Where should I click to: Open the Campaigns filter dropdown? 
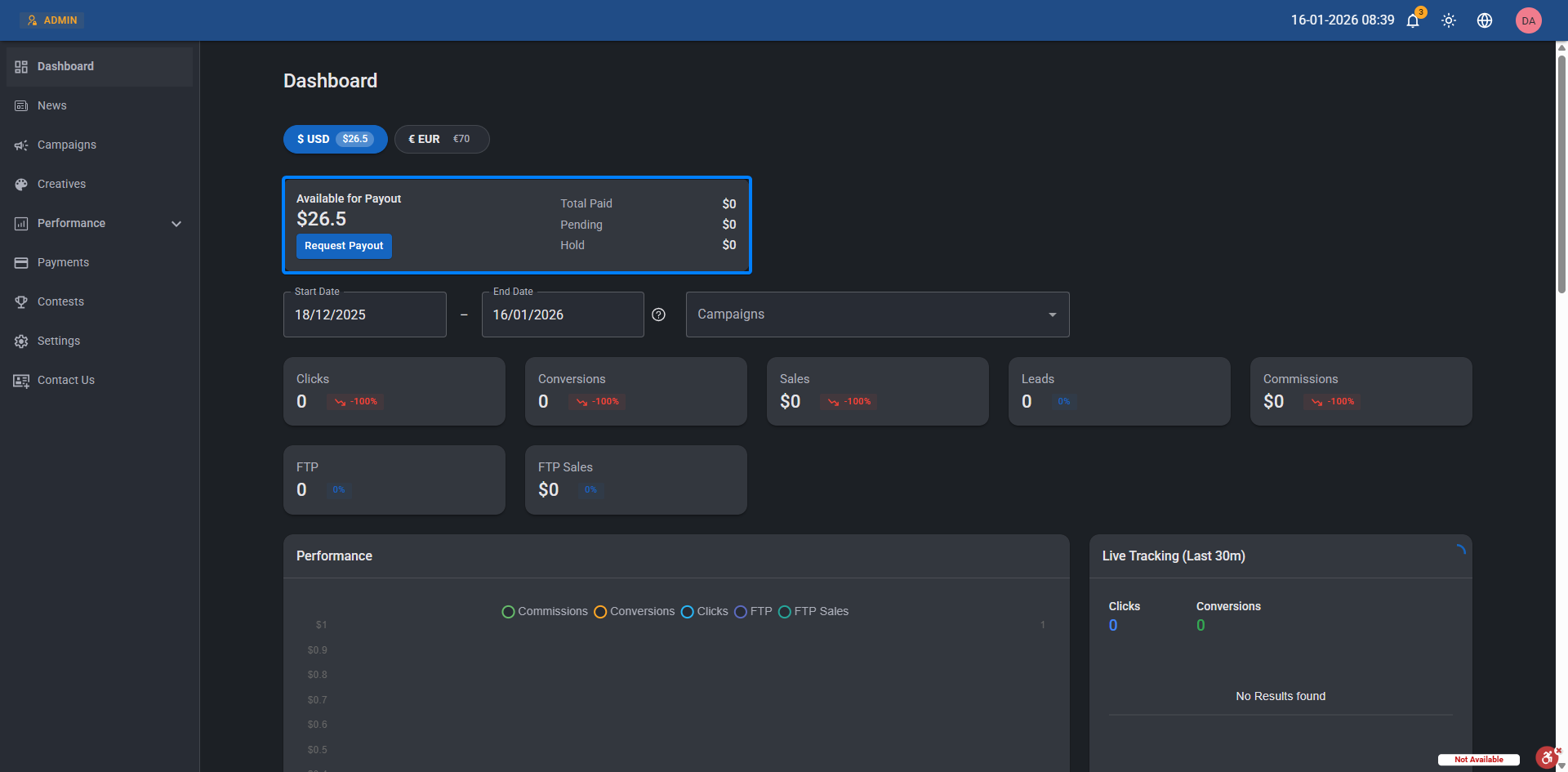pos(877,315)
